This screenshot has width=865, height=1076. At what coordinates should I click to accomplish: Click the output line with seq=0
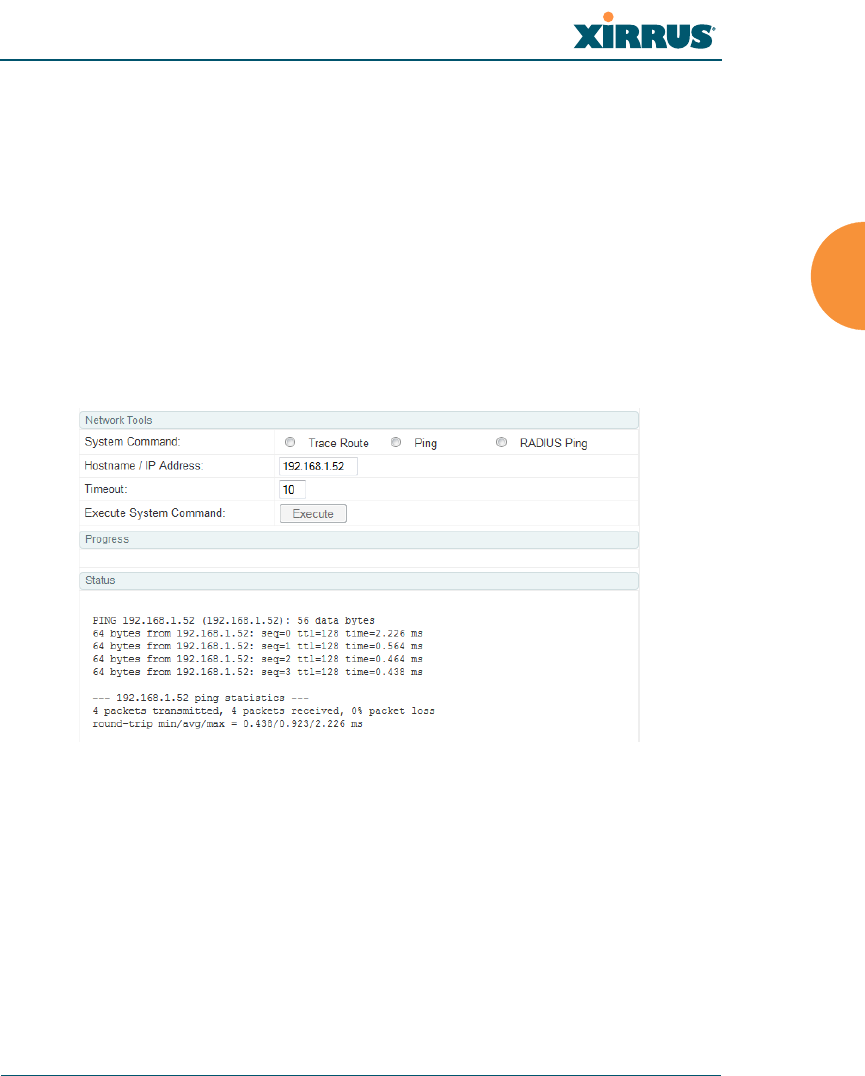pos(258,633)
